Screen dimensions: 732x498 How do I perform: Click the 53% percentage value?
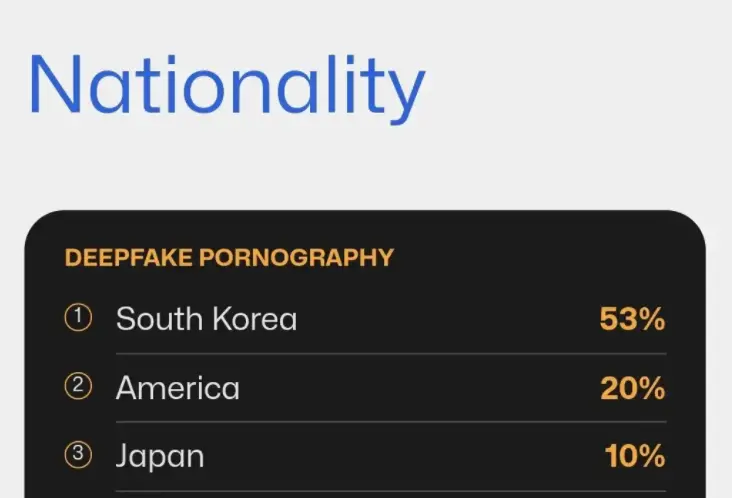(632, 320)
